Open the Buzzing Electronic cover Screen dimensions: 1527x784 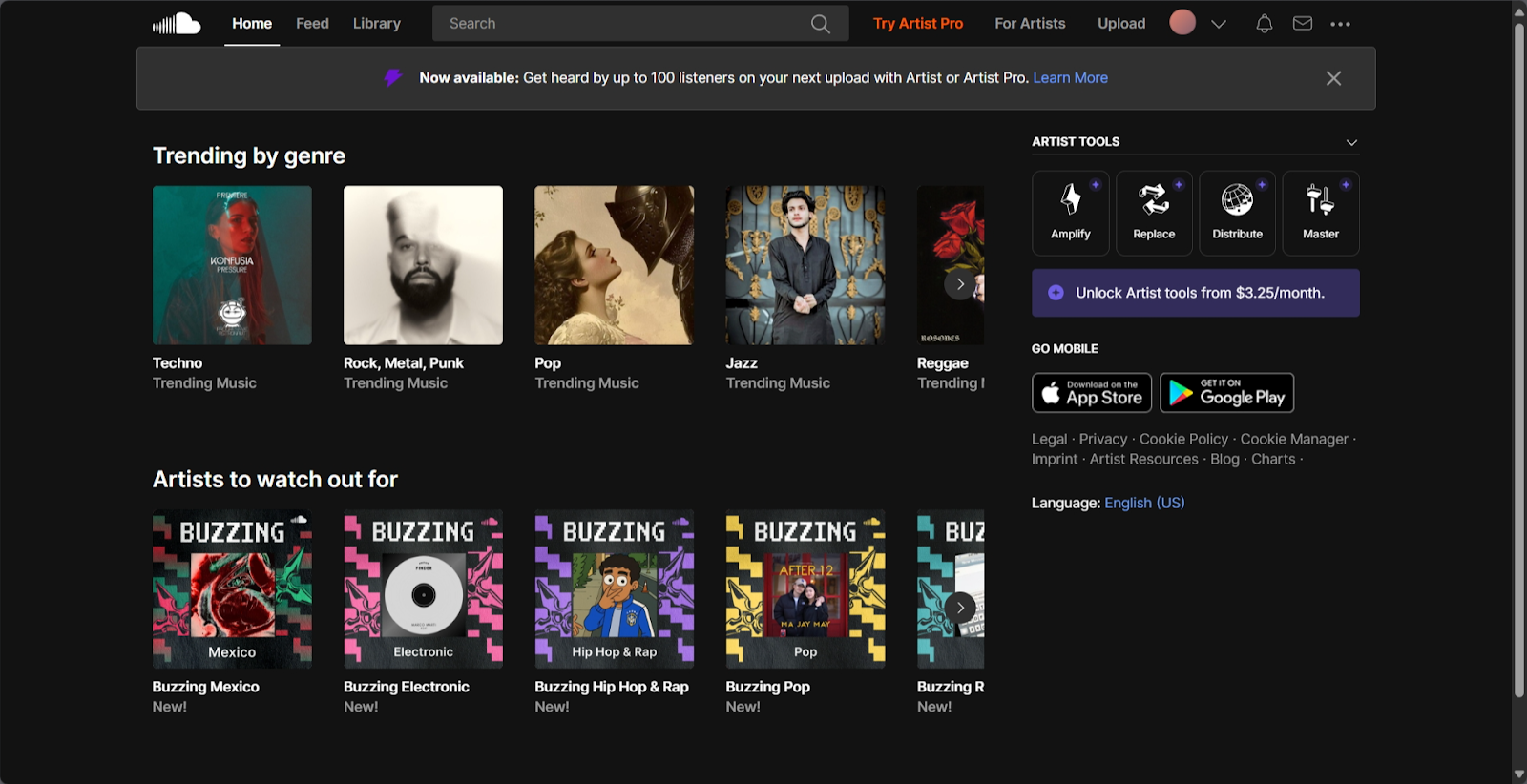click(423, 588)
